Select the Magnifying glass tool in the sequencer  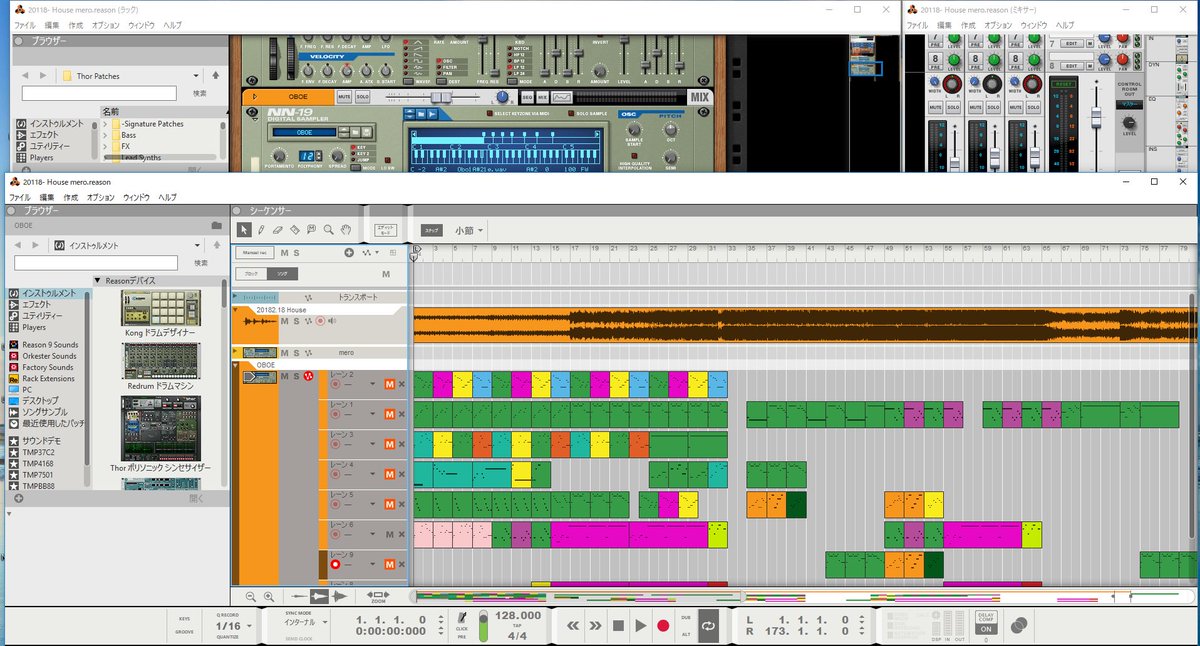tap(328, 229)
